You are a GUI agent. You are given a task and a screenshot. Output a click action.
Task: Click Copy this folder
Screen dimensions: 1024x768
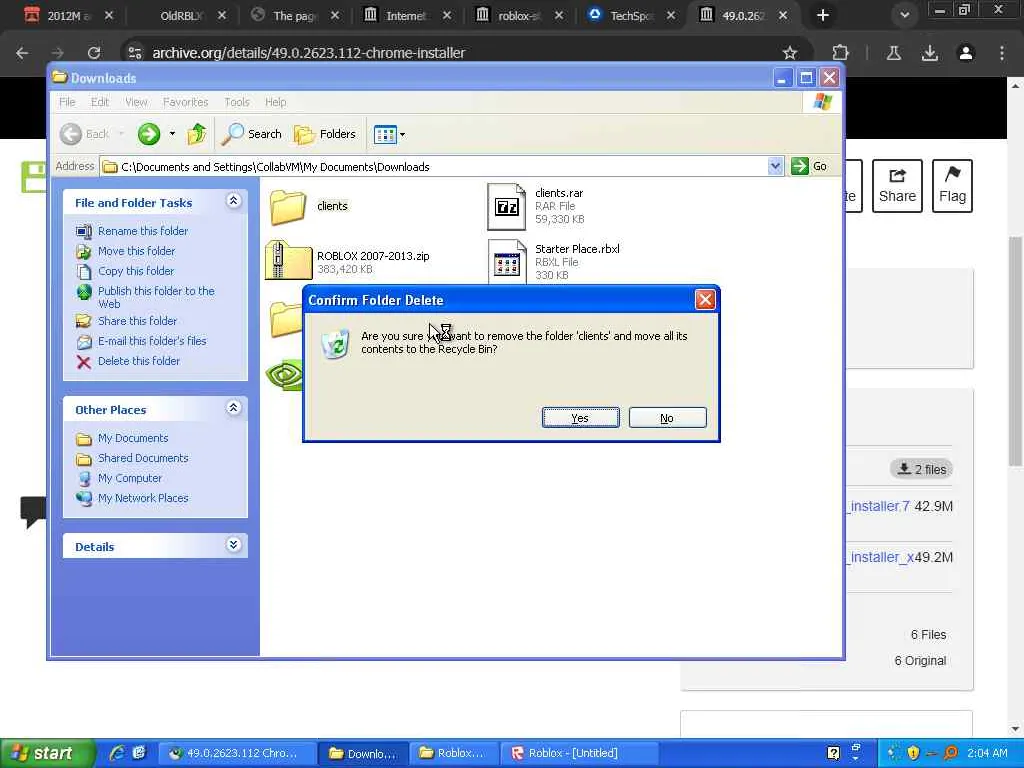[x=136, y=271]
